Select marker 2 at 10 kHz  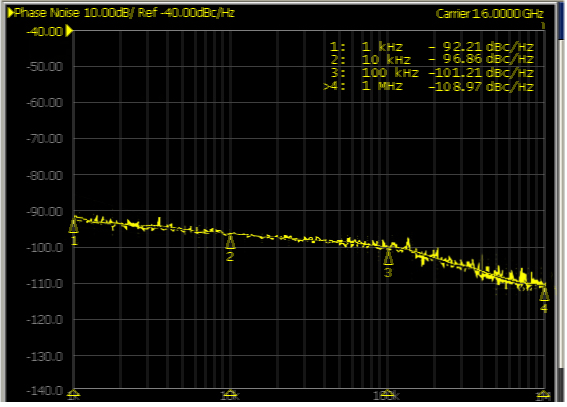tap(230, 242)
